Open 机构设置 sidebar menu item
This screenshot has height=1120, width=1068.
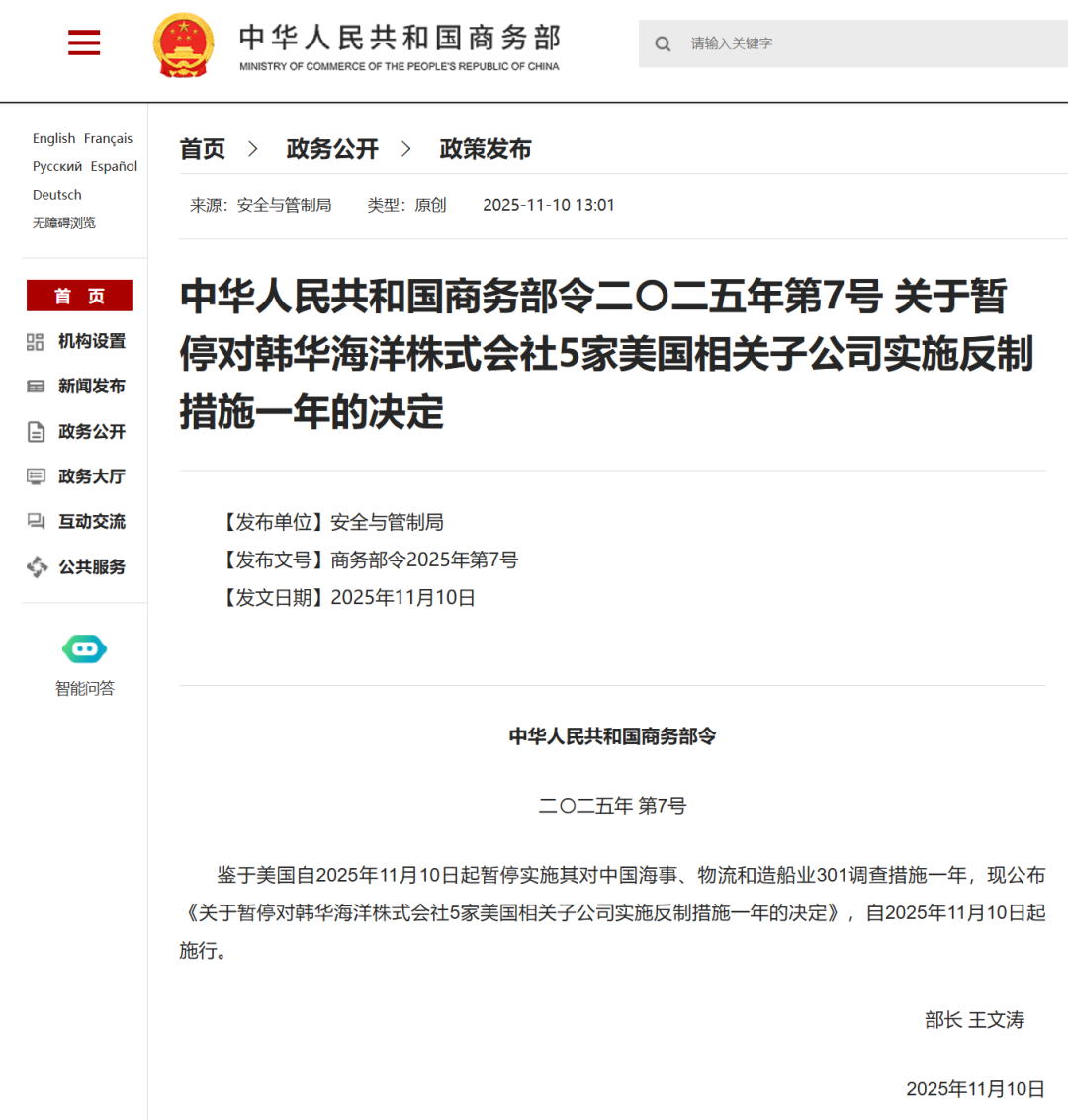pyautogui.click(x=92, y=341)
